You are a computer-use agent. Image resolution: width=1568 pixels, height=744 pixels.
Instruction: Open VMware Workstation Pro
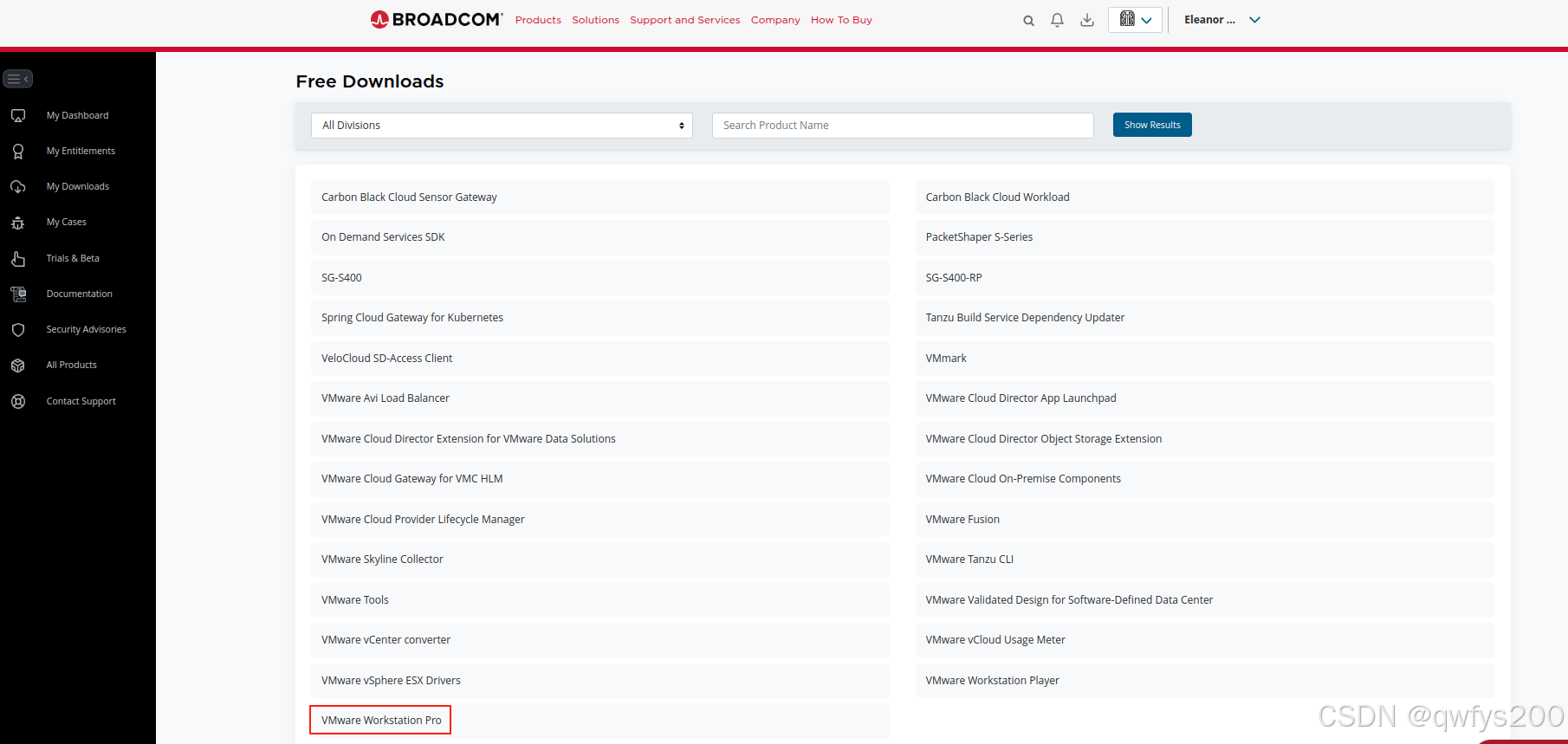point(600,721)
